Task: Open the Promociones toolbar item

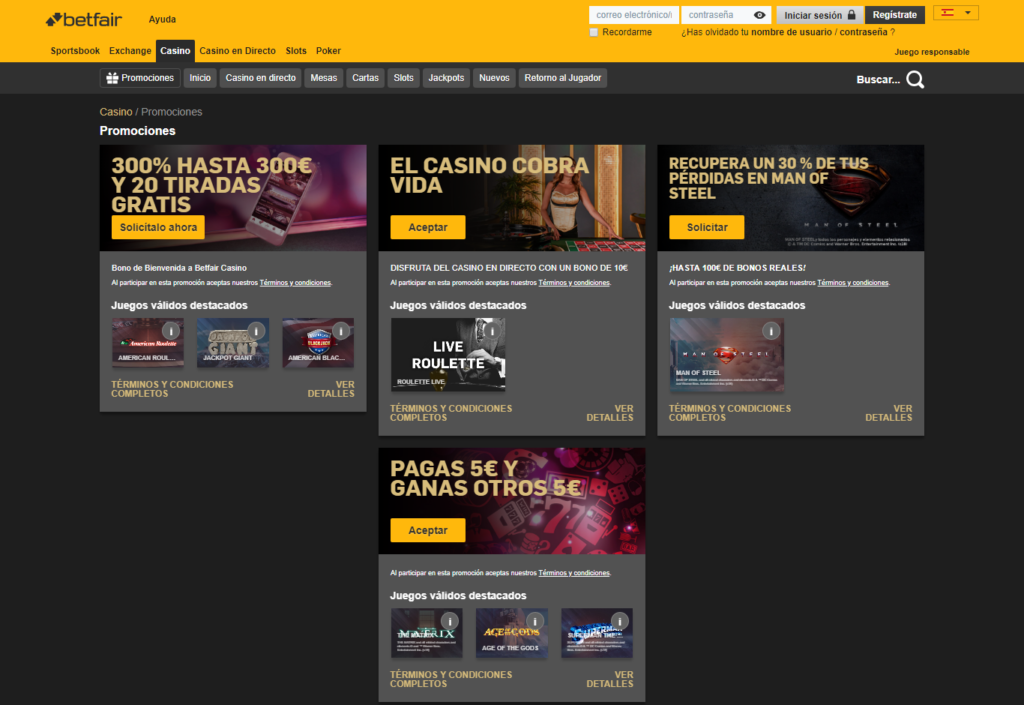Action: pos(139,77)
